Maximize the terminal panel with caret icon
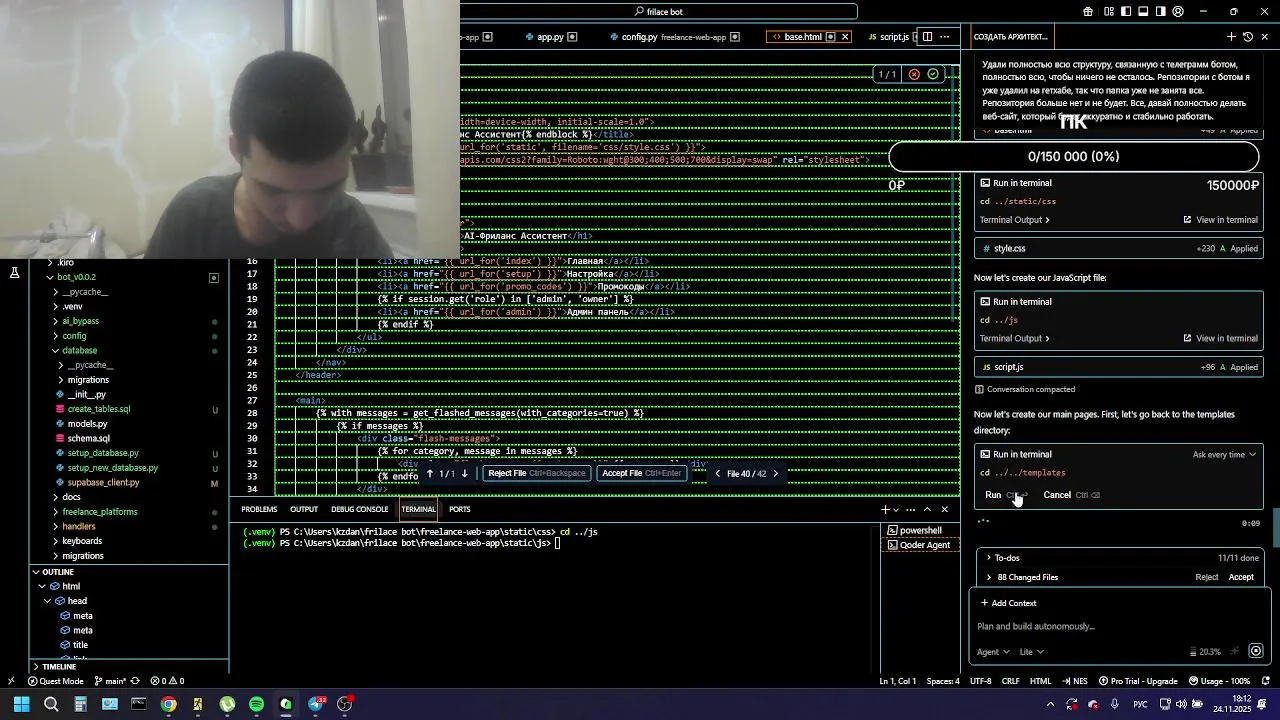 [927, 510]
